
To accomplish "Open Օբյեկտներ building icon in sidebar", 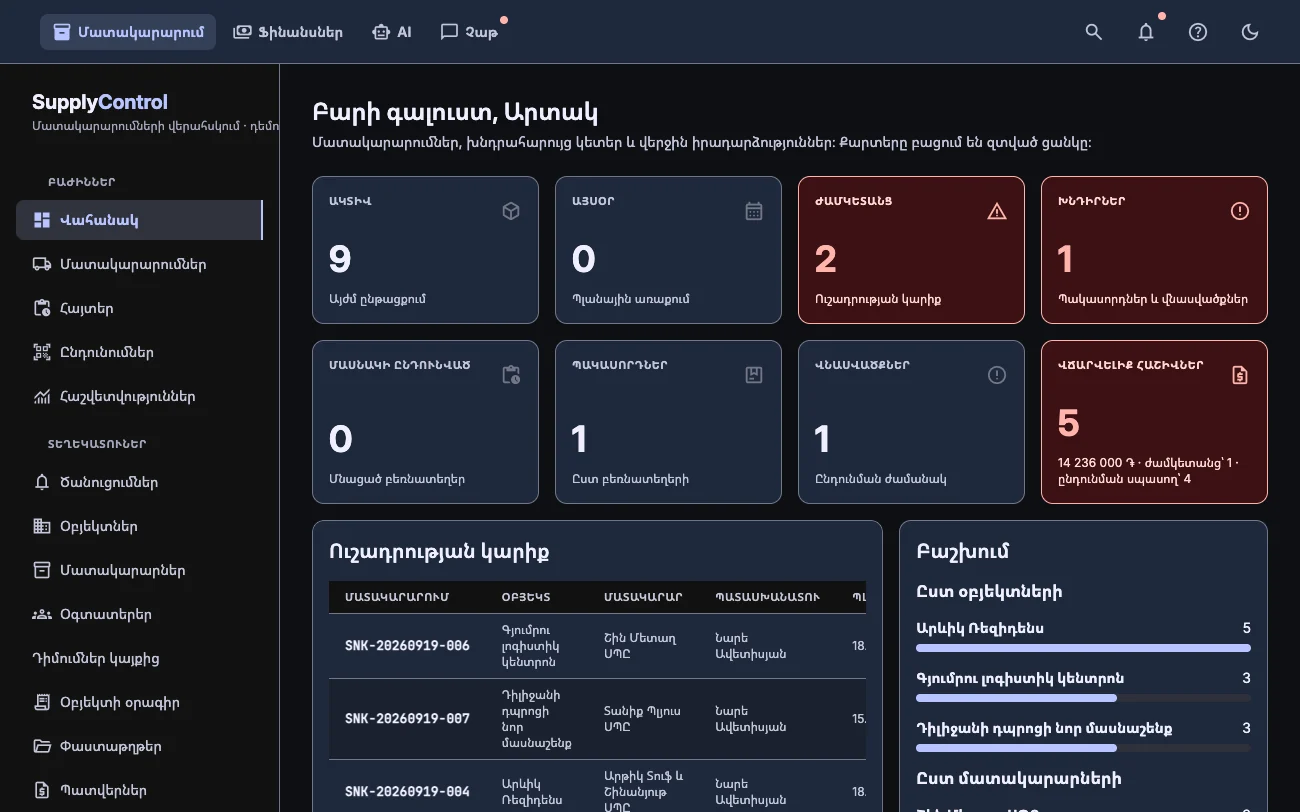I will (x=42, y=526).
